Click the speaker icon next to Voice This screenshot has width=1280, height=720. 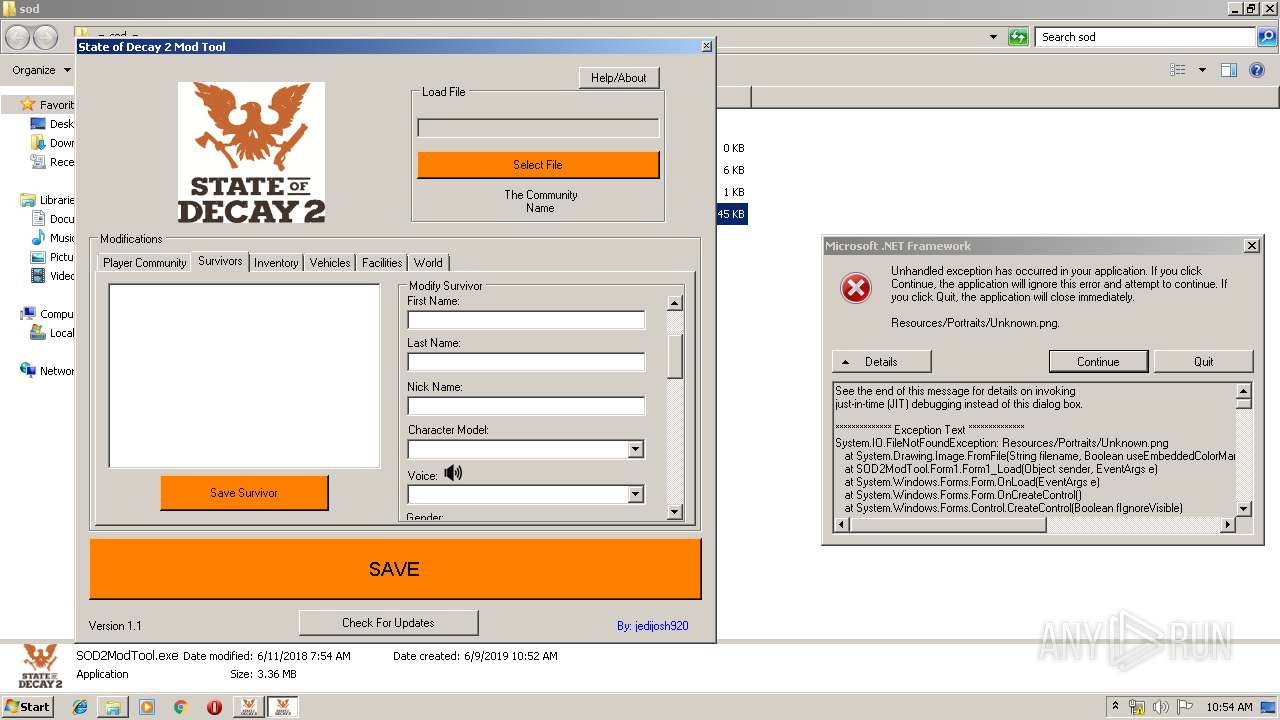click(453, 473)
